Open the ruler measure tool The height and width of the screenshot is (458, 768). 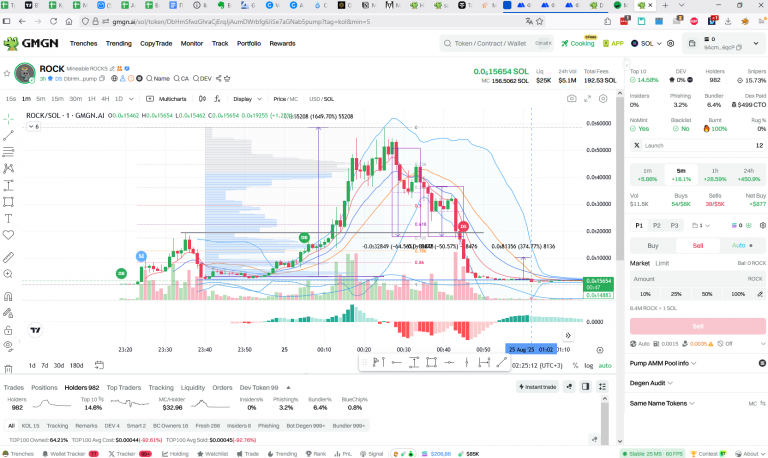pos(8,257)
